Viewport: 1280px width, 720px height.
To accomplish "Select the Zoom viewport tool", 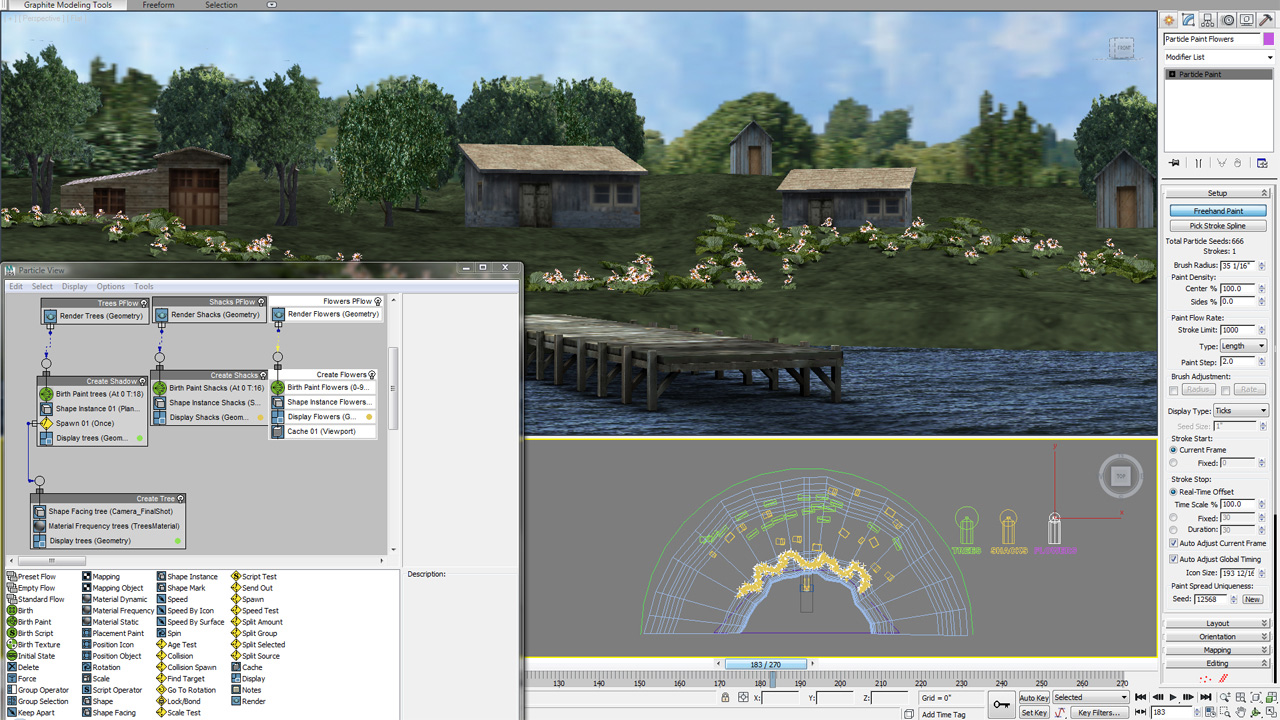I will click(x=1226, y=697).
